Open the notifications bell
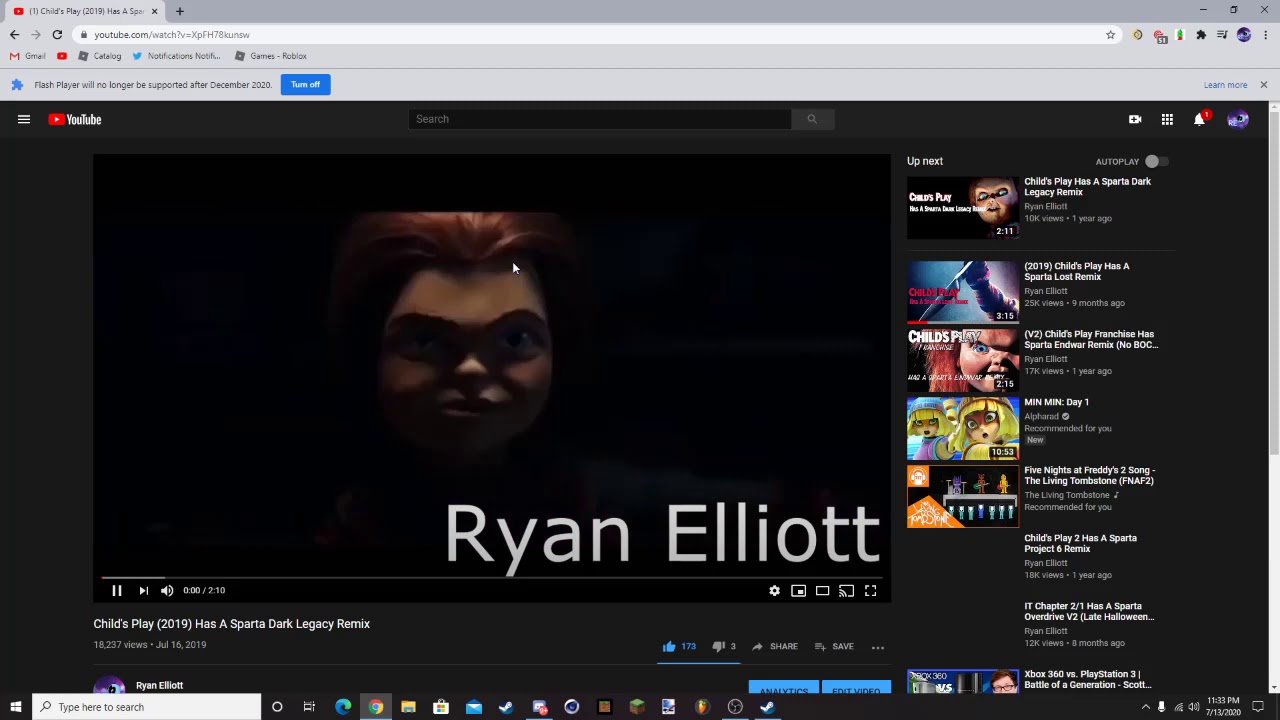The height and width of the screenshot is (720, 1280). [1200, 119]
